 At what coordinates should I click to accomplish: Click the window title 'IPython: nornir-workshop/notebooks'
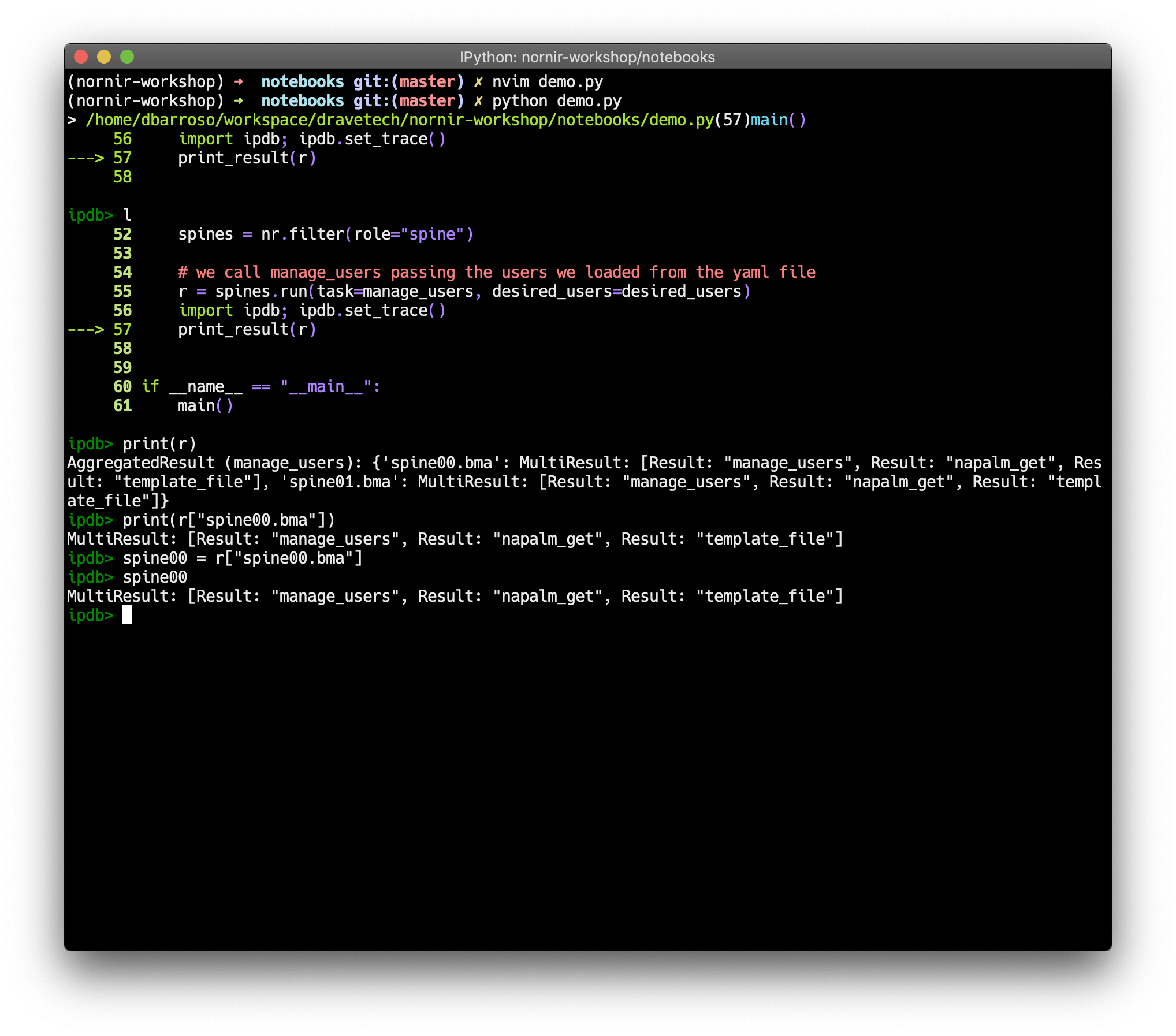pyautogui.click(x=587, y=57)
